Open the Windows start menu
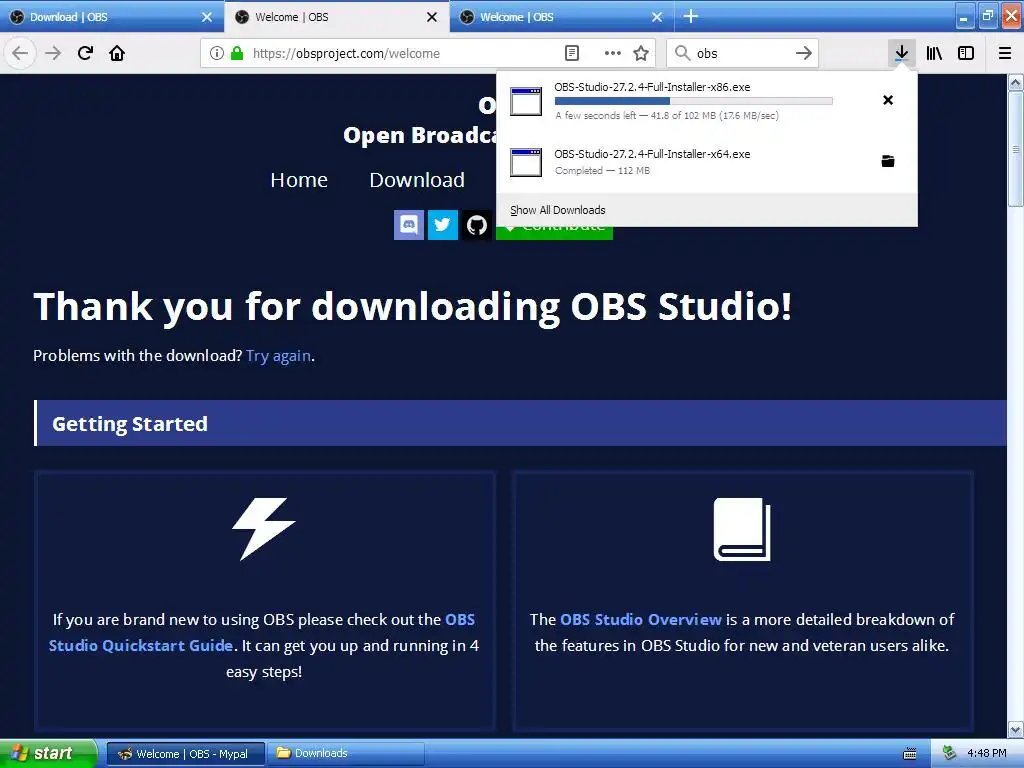The image size is (1024, 768). (48, 753)
